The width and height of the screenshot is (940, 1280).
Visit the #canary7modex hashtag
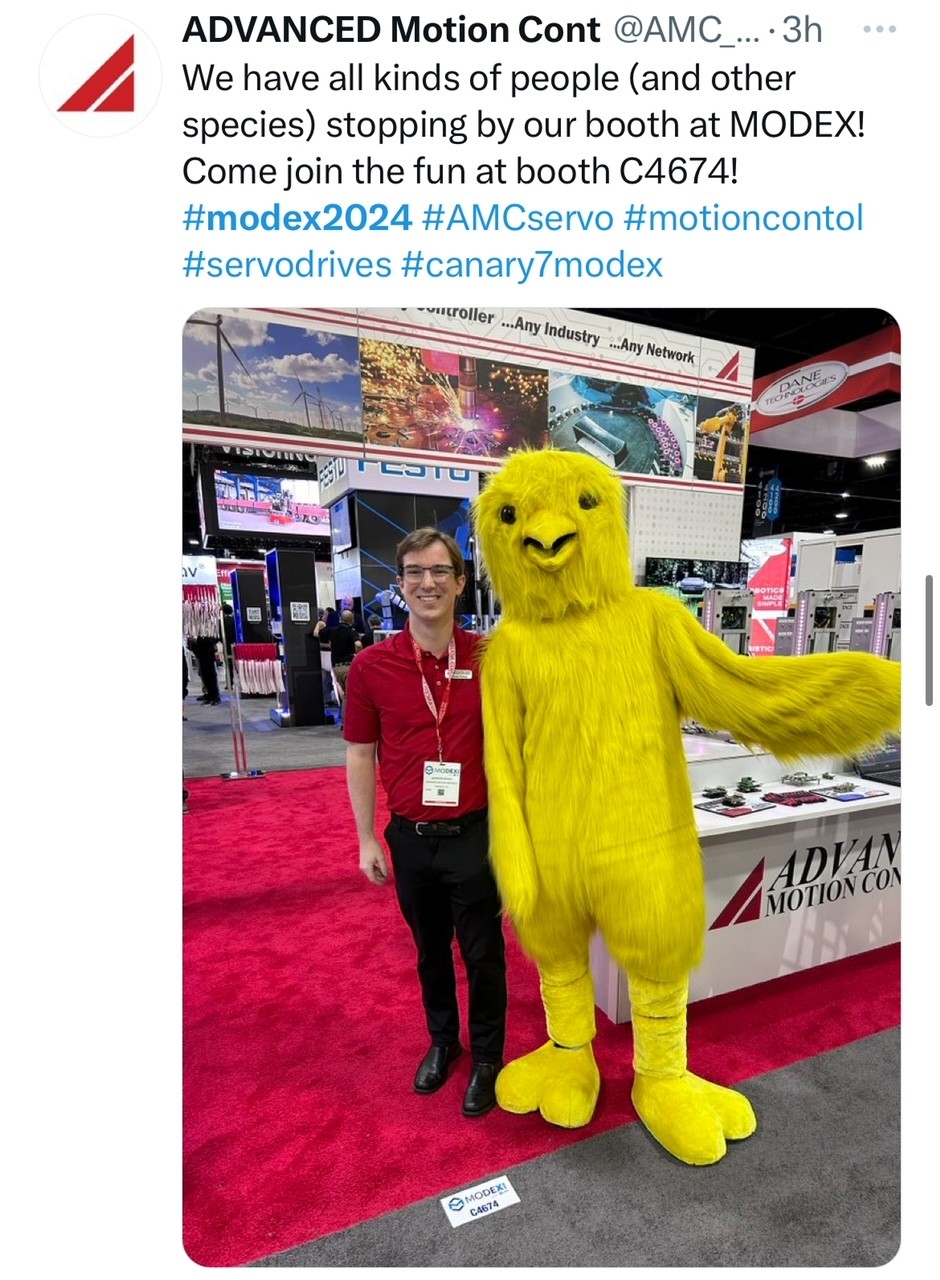(x=532, y=265)
